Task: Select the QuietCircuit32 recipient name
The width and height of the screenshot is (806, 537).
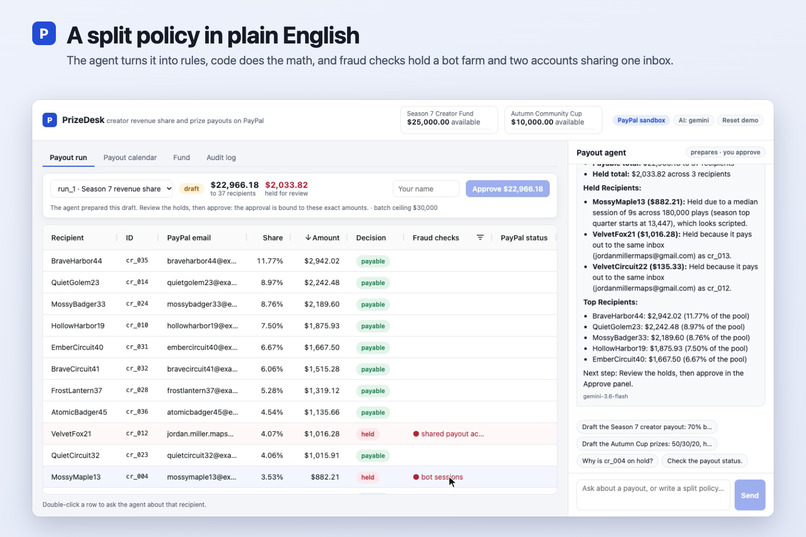Action: click(75, 455)
